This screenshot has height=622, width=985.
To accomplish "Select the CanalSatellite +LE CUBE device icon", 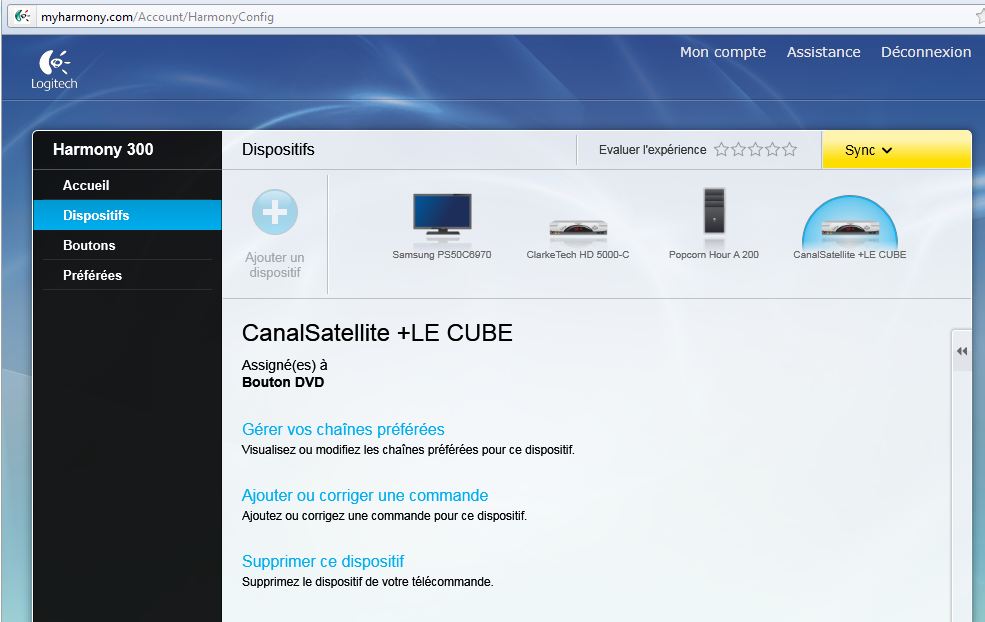I will pyautogui.click(x=849, y=227).
